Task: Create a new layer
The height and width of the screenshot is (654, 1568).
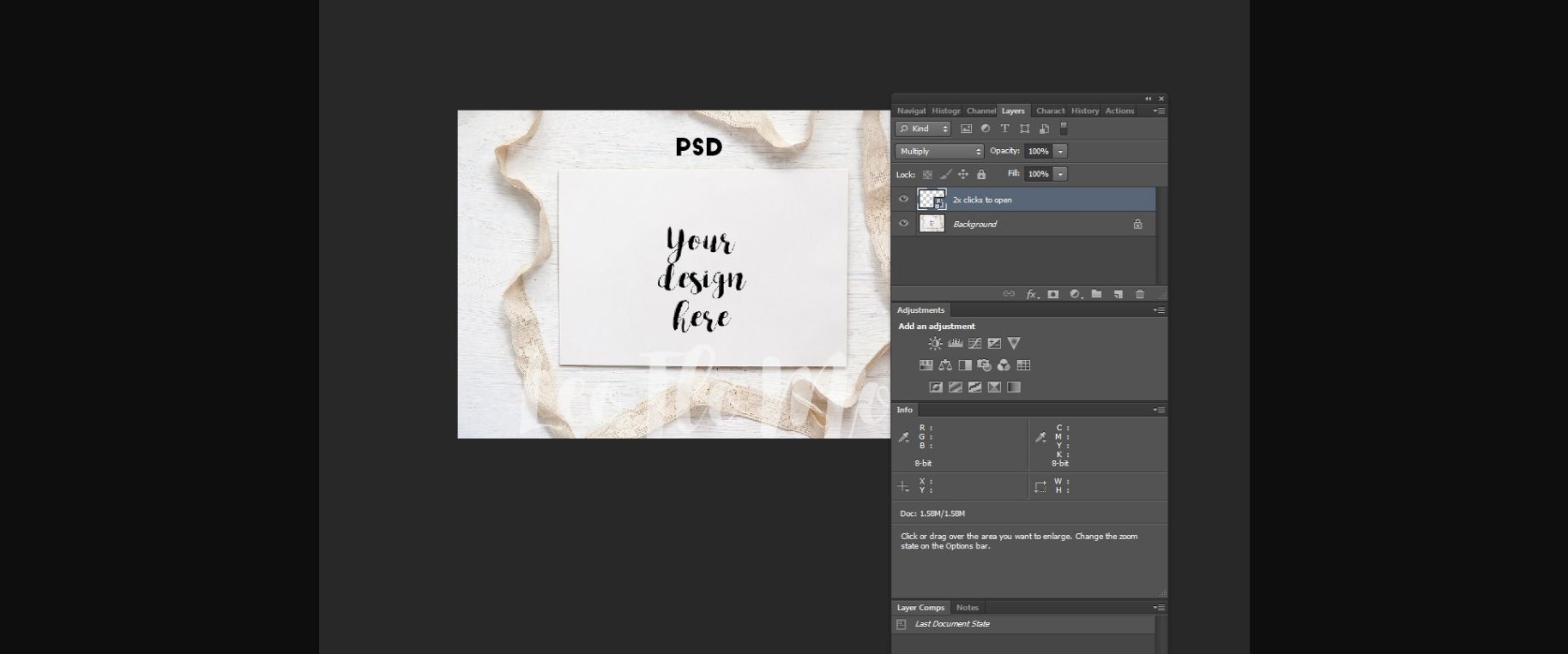Action: [1119, 294]
